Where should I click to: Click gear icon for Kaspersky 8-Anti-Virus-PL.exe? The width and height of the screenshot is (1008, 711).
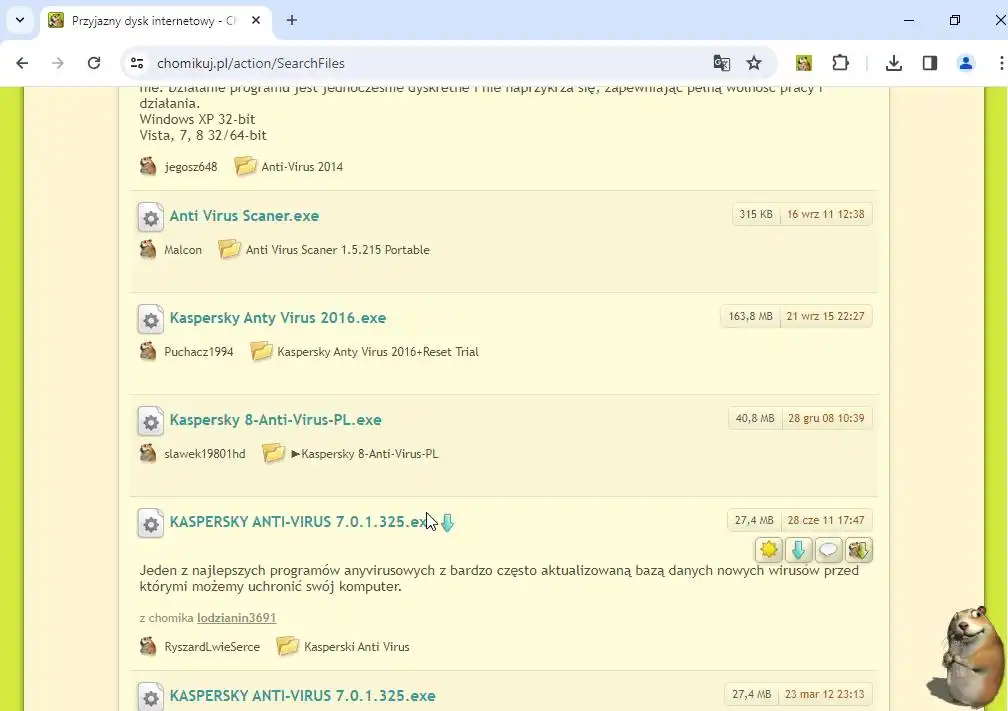click(150, 422)
